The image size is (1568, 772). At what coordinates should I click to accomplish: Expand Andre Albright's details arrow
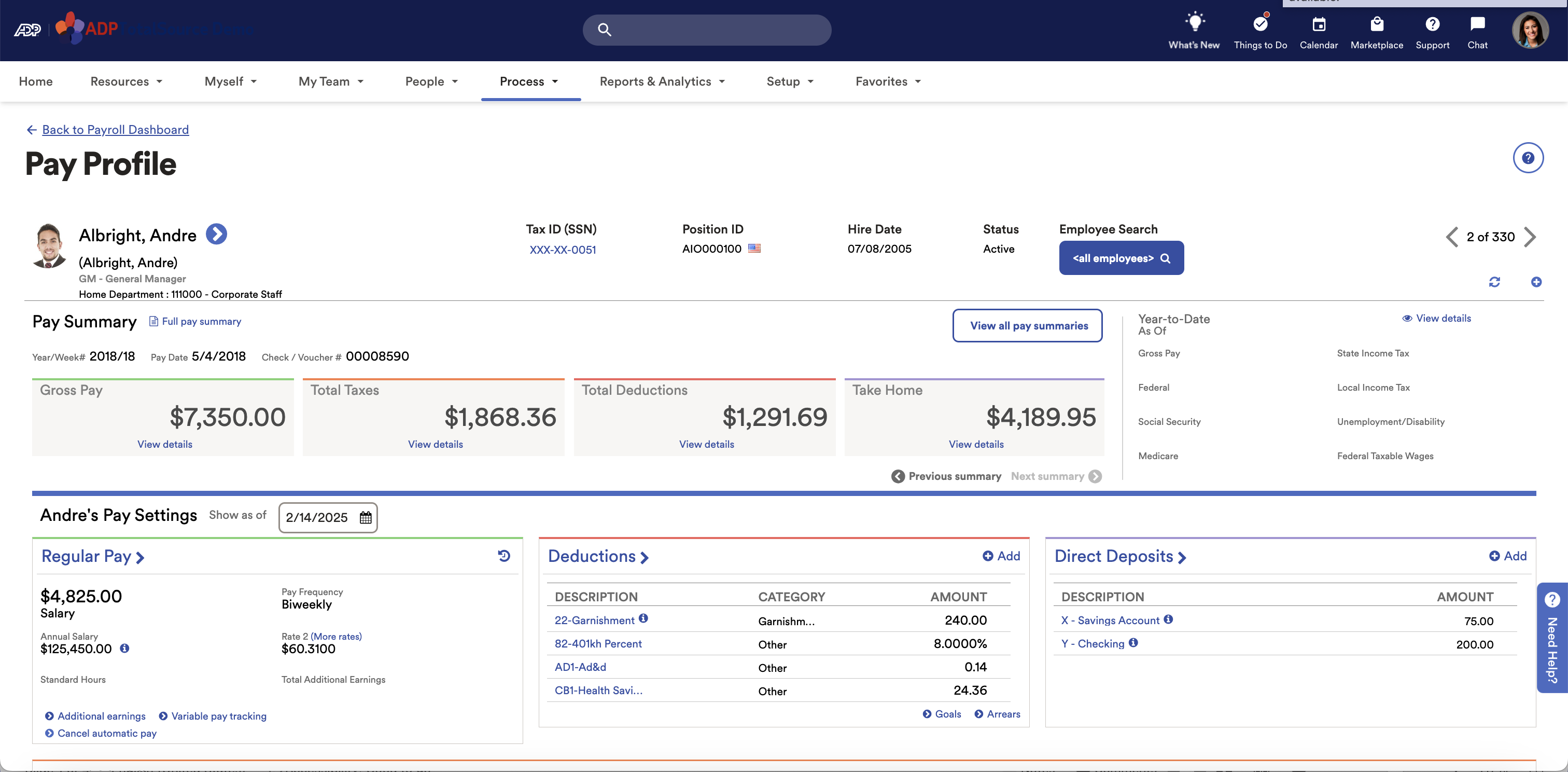tap(216, 235)
